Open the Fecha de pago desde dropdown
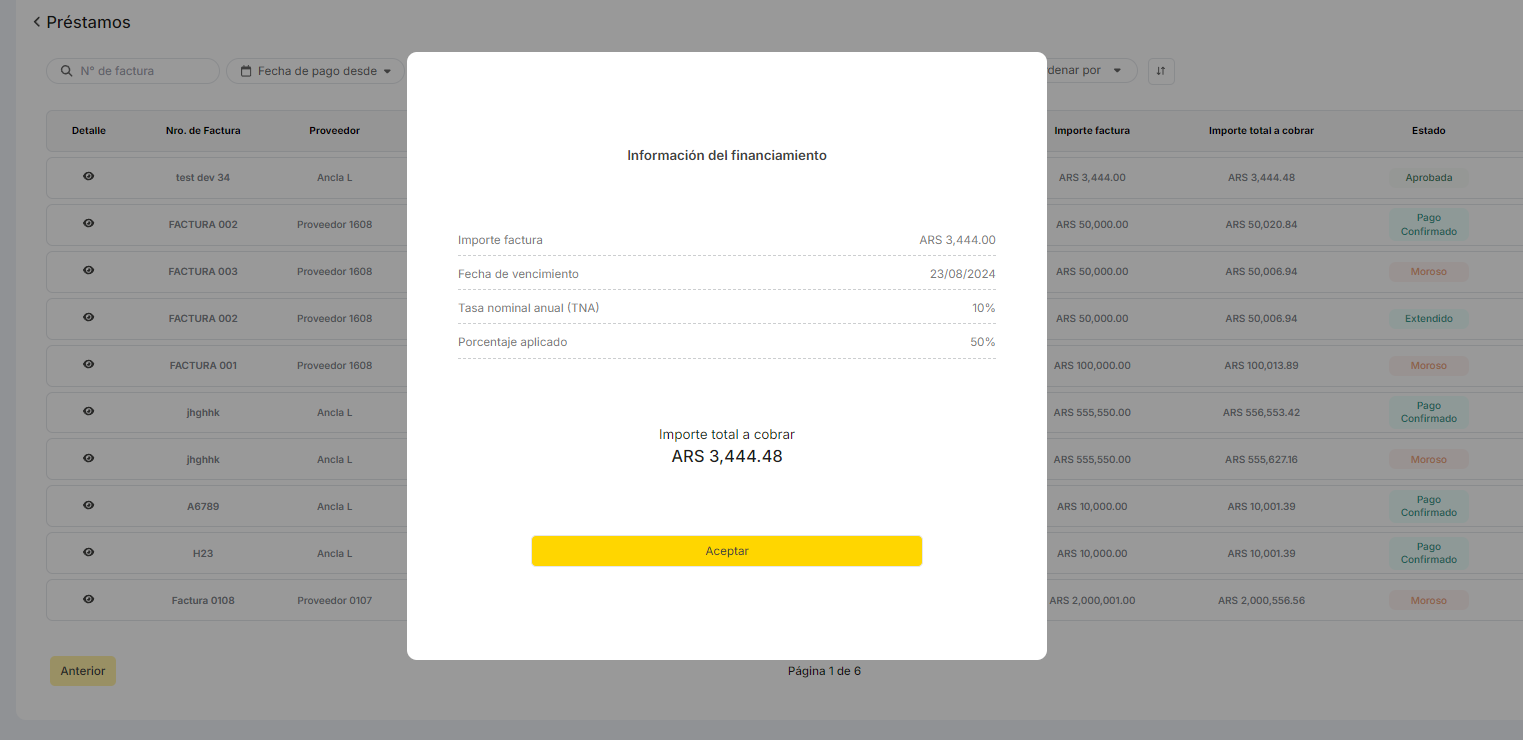1523x740 pixels. click(x=316, y=71)
